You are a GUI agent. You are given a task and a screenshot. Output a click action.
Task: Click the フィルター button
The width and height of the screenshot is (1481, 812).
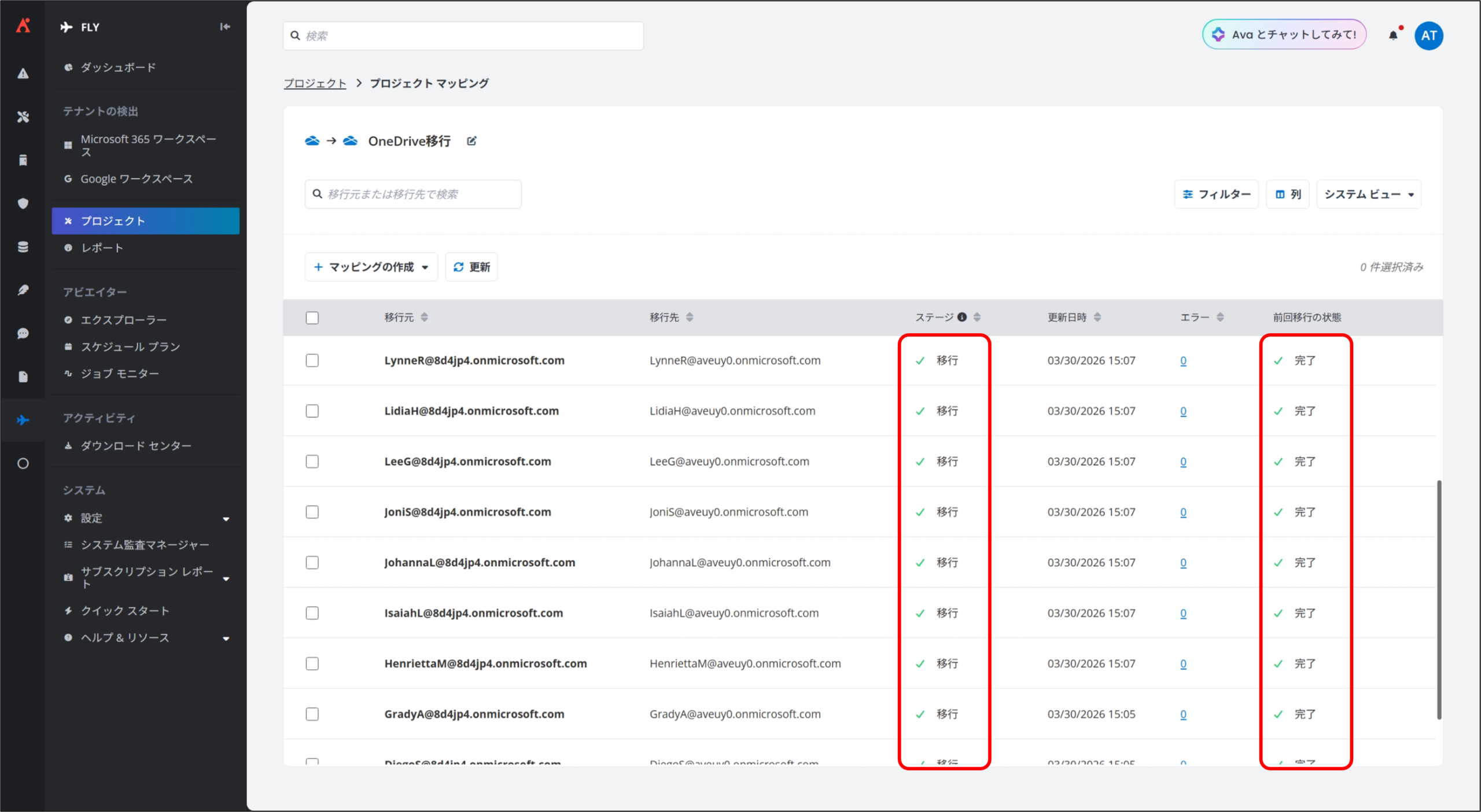(1216, 194)
